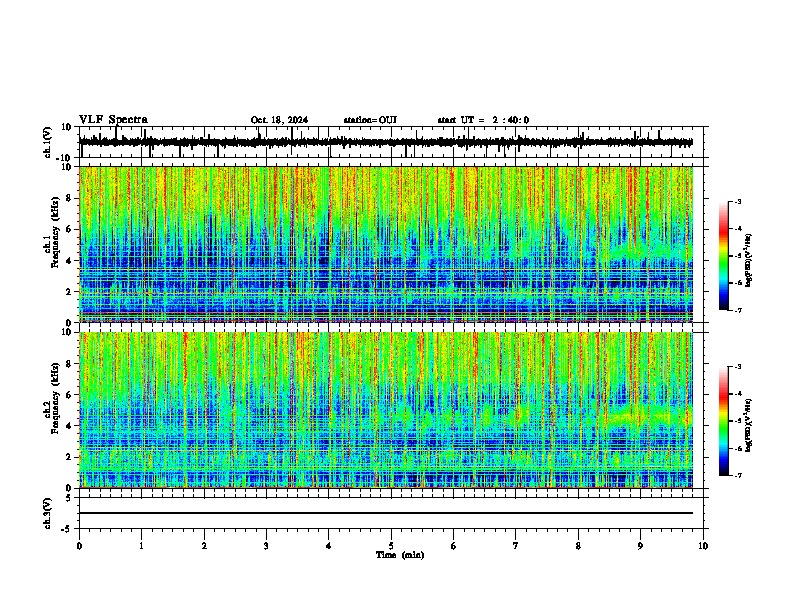
Task: Click time axis tick label "1"
Action: pos(141,546)
